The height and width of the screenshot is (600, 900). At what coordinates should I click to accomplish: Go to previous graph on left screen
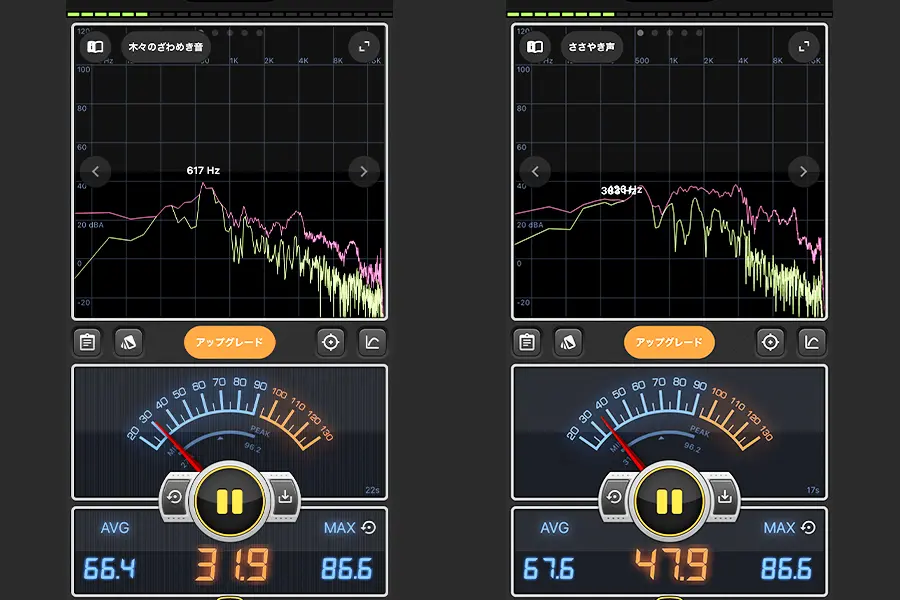point(95,171)
